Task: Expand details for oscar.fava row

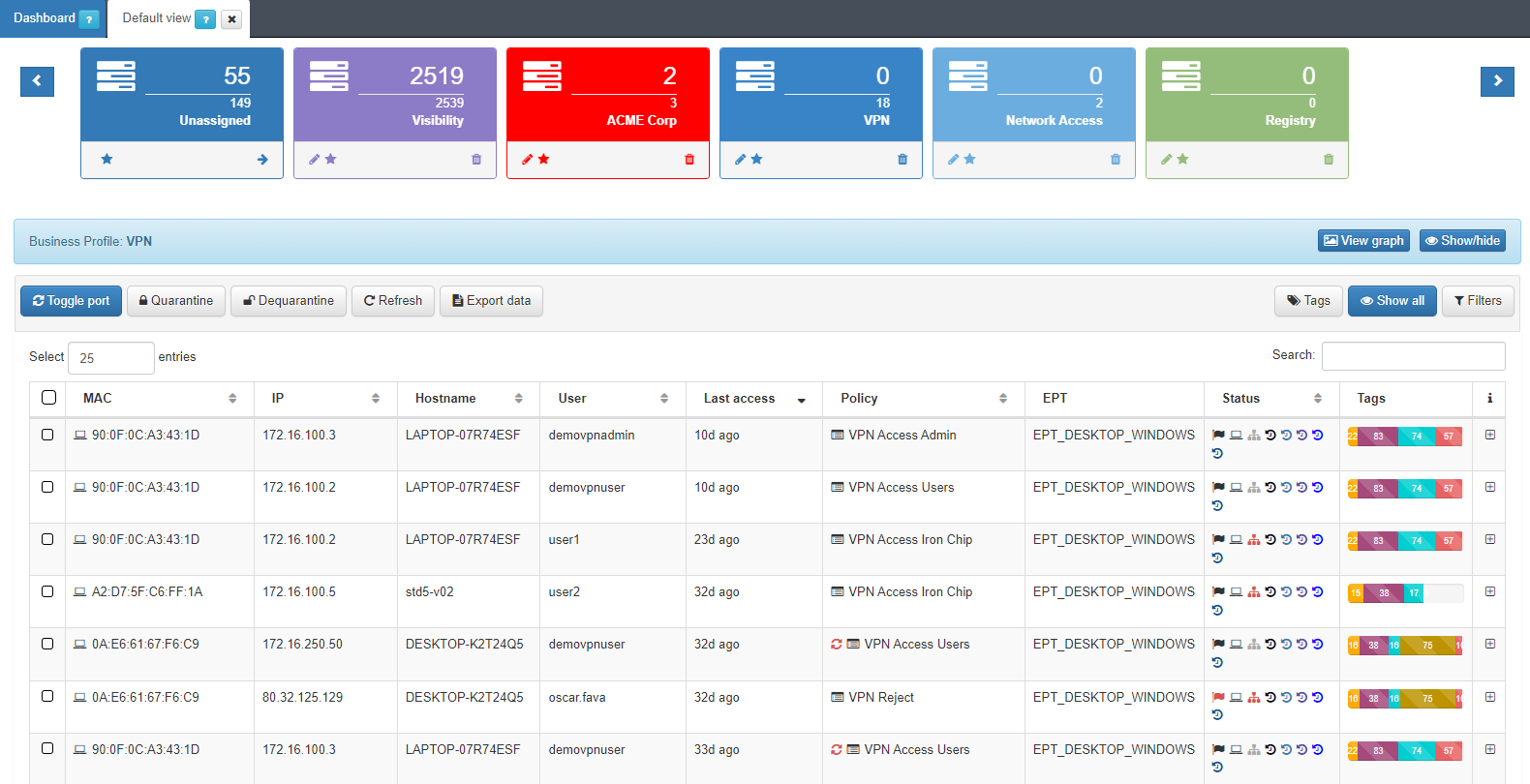Action: pos(1490,697)
